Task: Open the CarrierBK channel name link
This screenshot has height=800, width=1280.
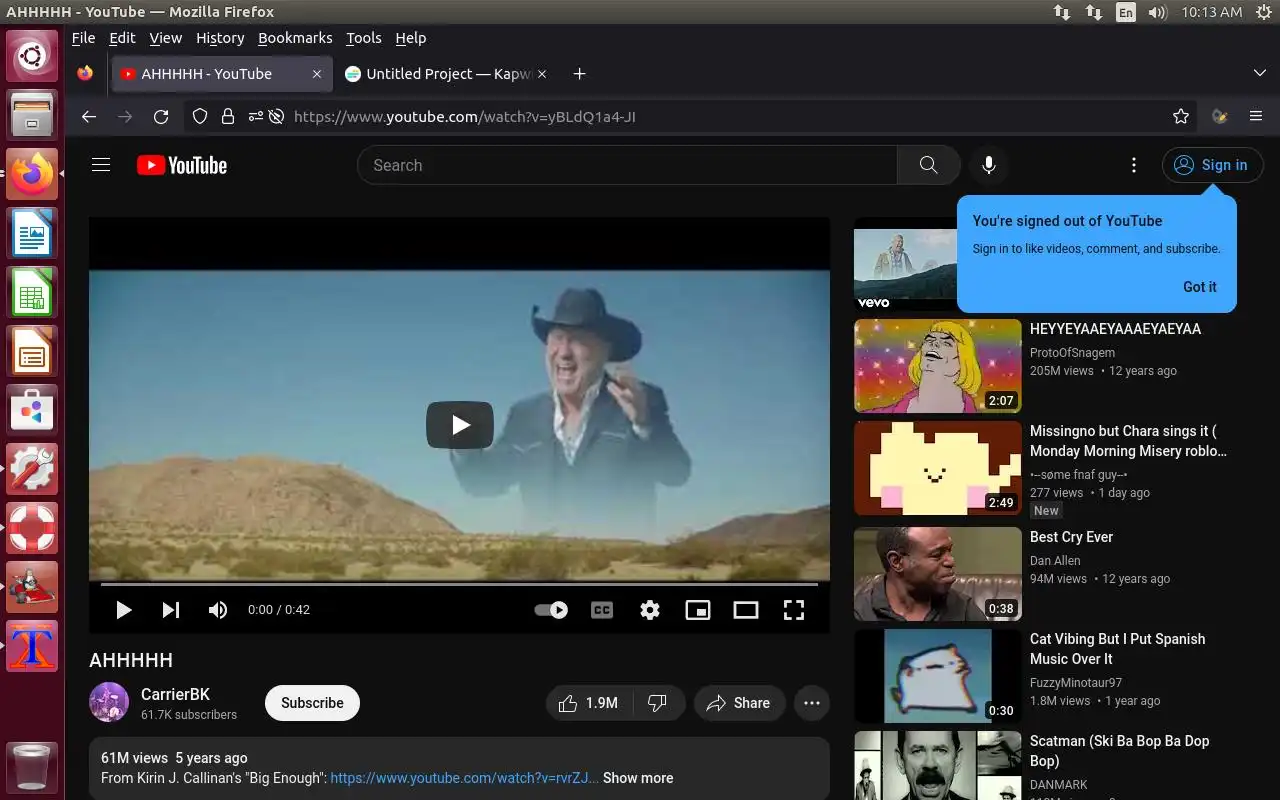Action: coord(175,694)
